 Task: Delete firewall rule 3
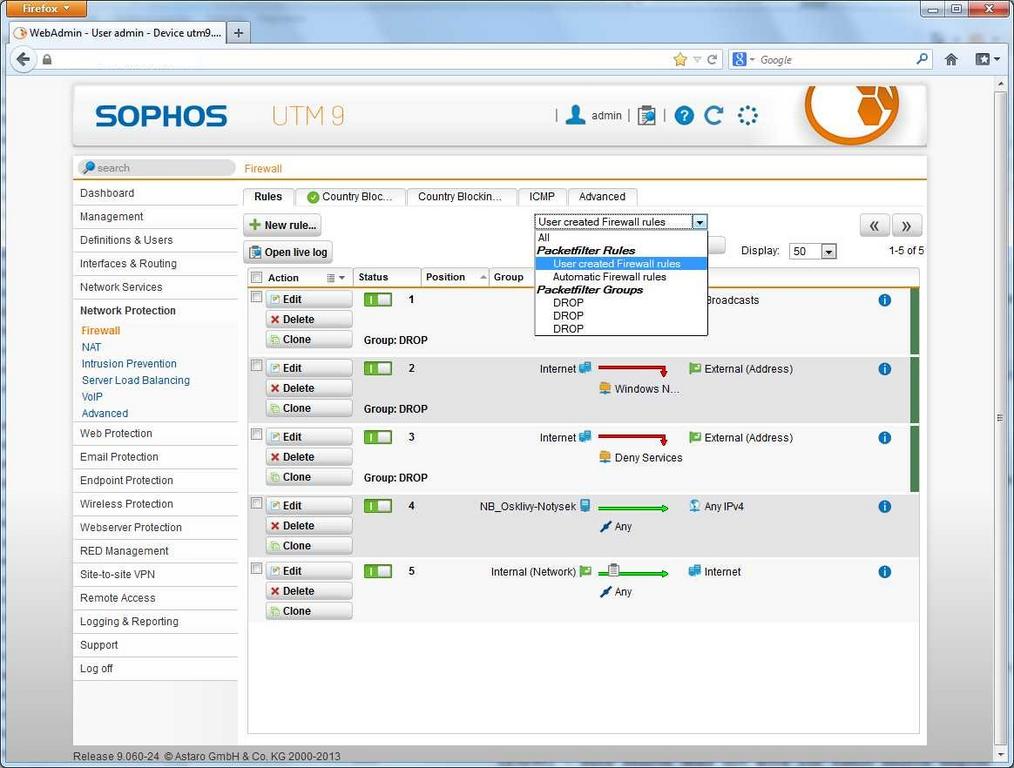pos(309,457)
